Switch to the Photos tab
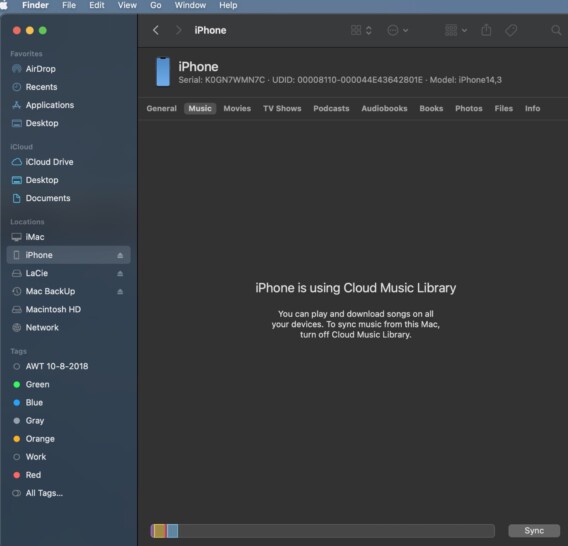The width and height of the screenshot is (568, 546). pyautogui.click(x=469, y=108)
